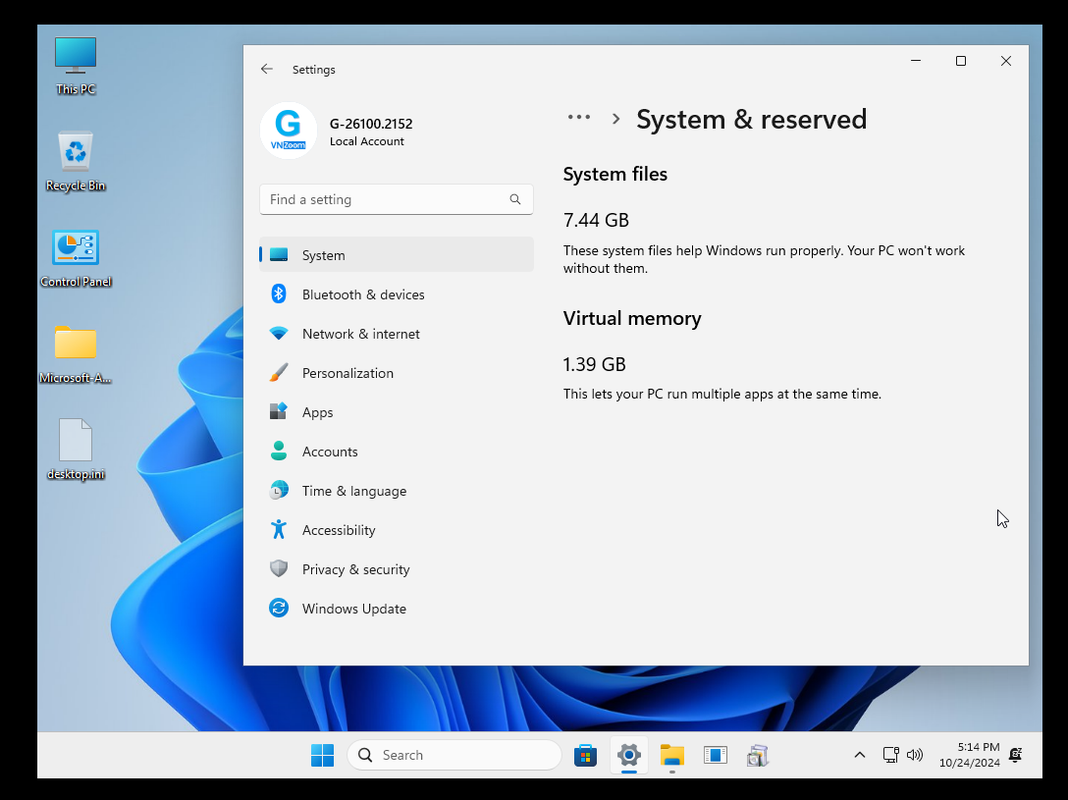The width and height of the screenshot is (1068, 800).
Task: Click the Virtual memory heading
Action: tap(632, 319)
